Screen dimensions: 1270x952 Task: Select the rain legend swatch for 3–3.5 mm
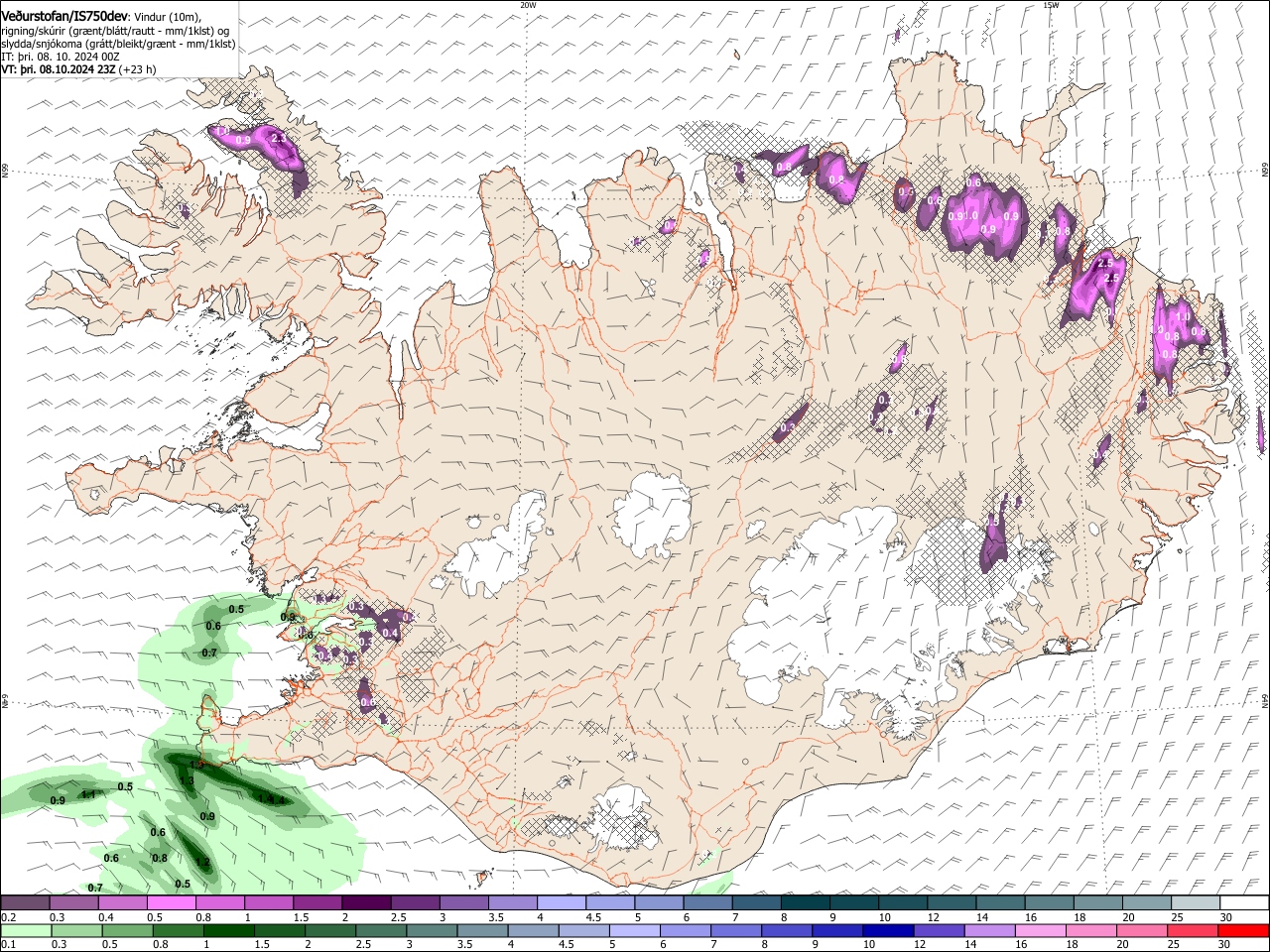coord(432,930)
